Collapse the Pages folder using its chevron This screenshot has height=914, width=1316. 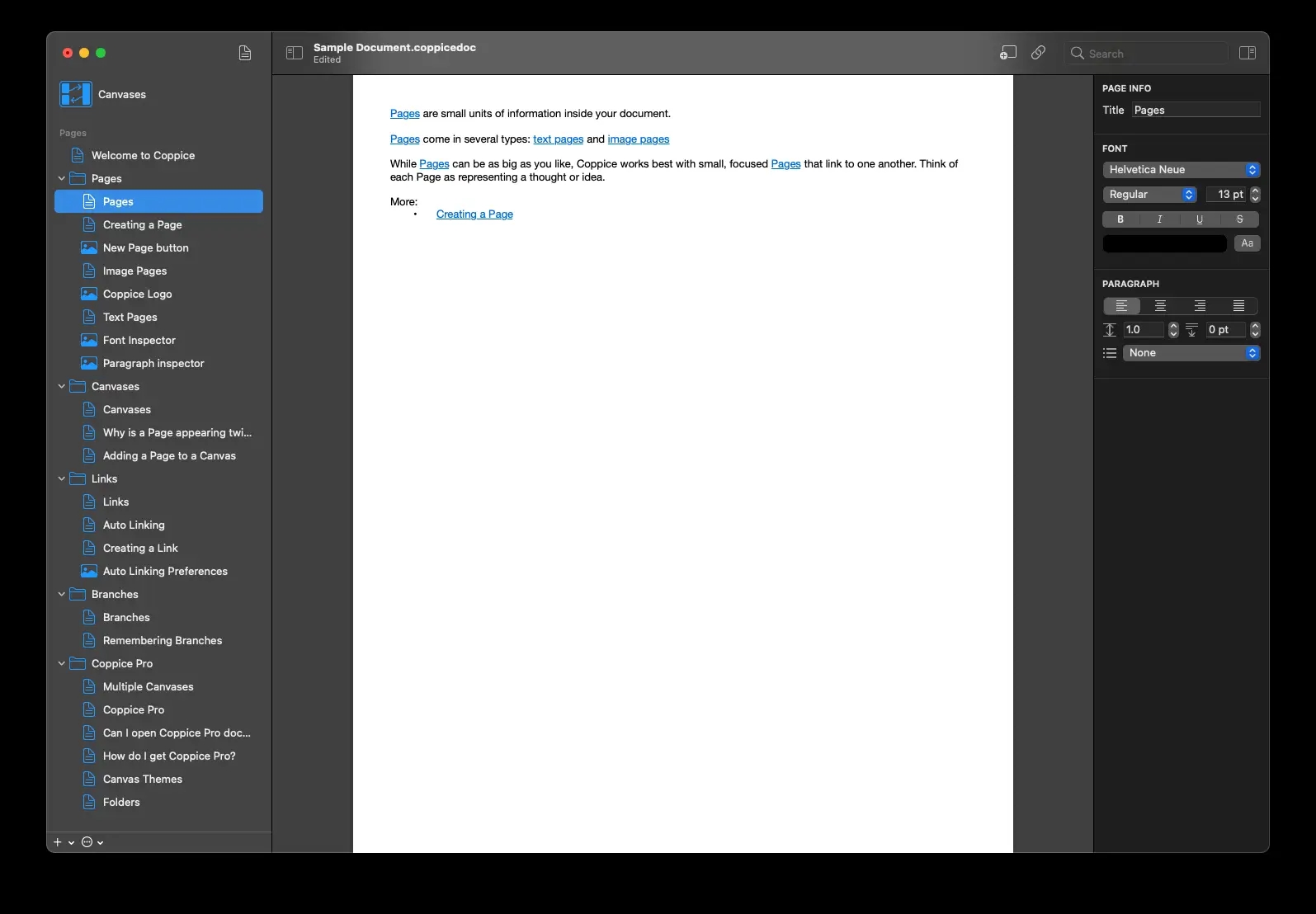(x=62, y=178)
